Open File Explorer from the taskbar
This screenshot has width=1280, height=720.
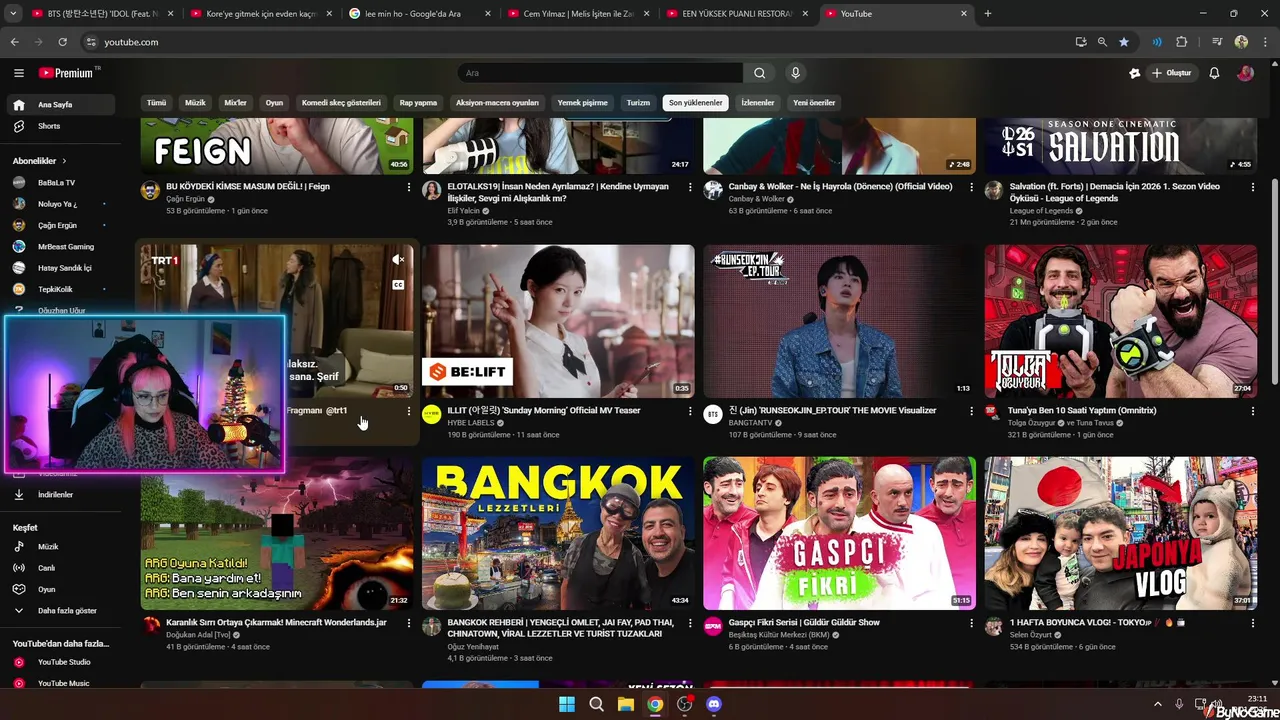(626, 704)
